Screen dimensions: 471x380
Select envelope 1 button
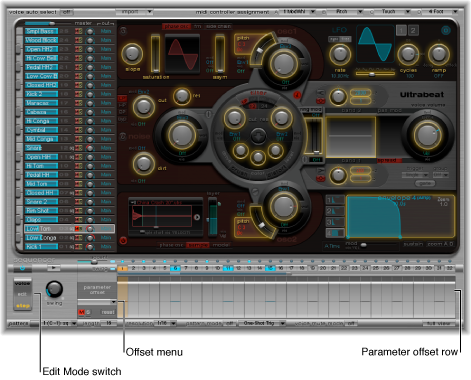334,200
